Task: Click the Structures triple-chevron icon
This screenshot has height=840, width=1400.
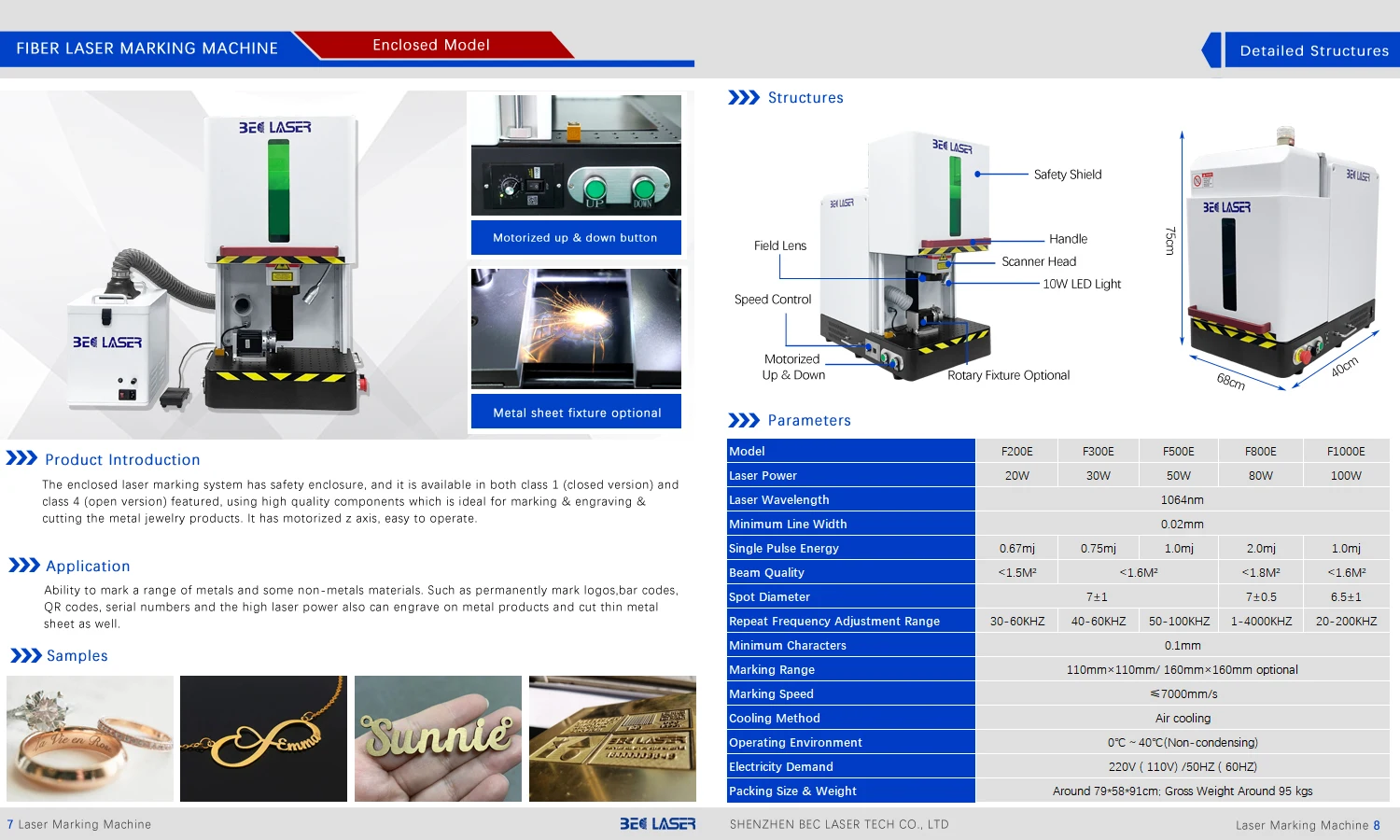Action: [x=744, y=97]
